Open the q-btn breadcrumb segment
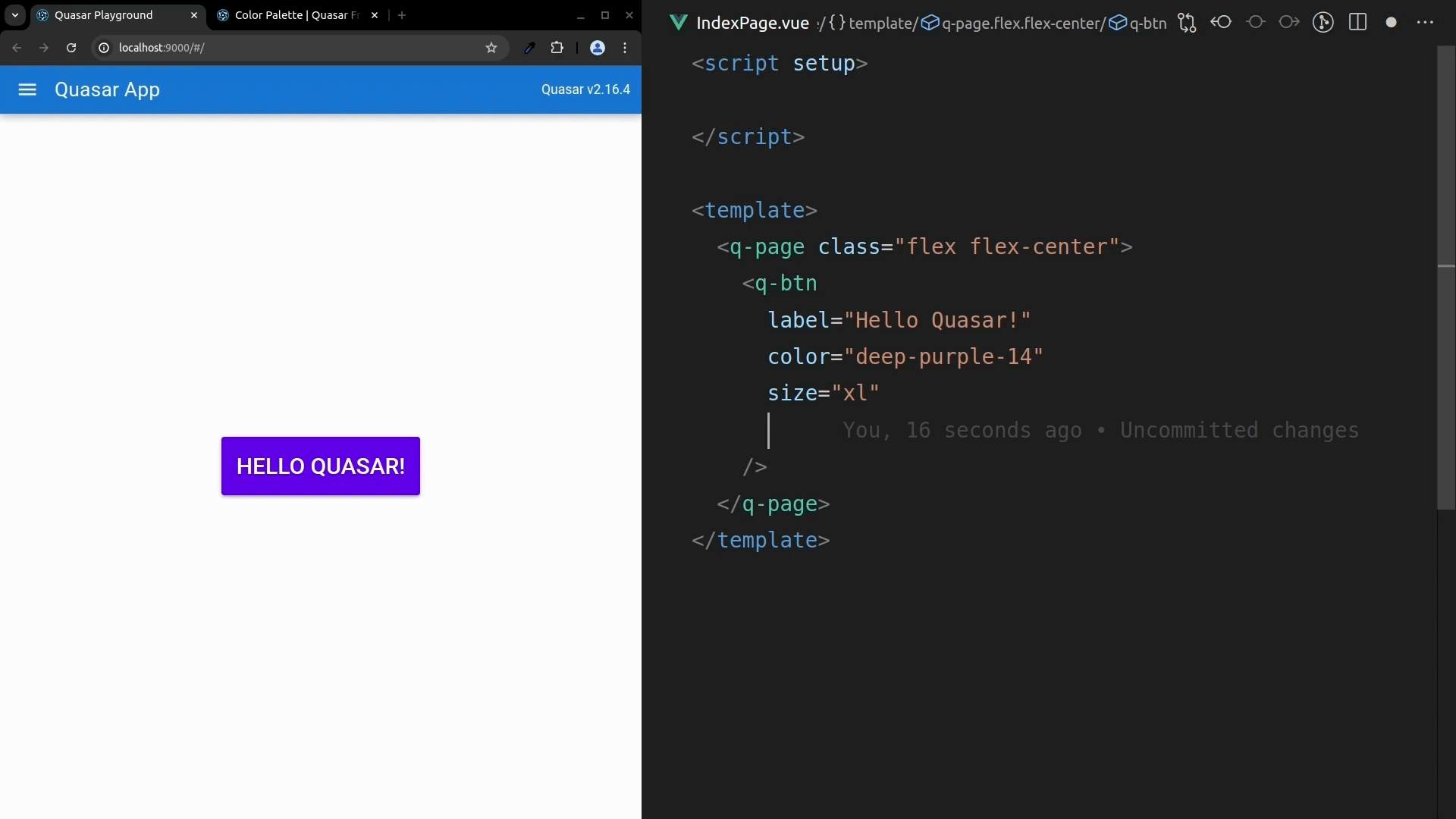The image size is (1456, 819). pyautogui.click(x=1137, y=23)
